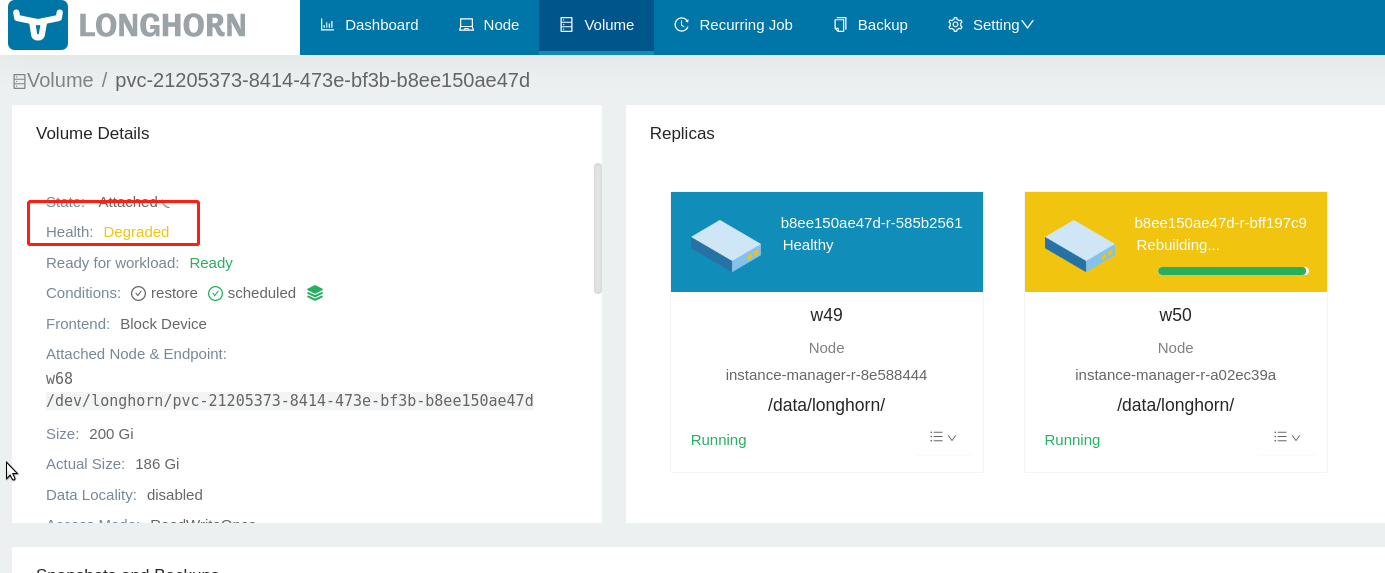The width and height of the screenshot is (1385, 573).
Task: Click the disk icon on Healthy replica
Action: tap(726, 245)
